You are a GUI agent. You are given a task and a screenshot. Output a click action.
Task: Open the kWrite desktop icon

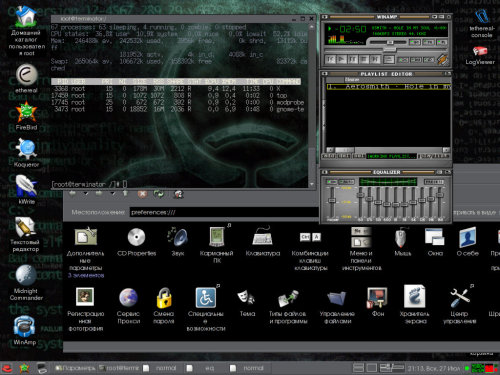[x=26, y=189]
